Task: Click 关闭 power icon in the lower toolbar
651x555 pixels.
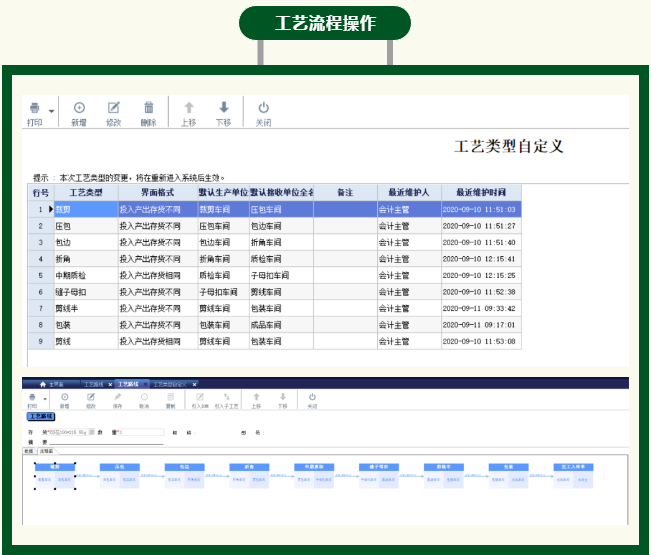Action: 312,397
